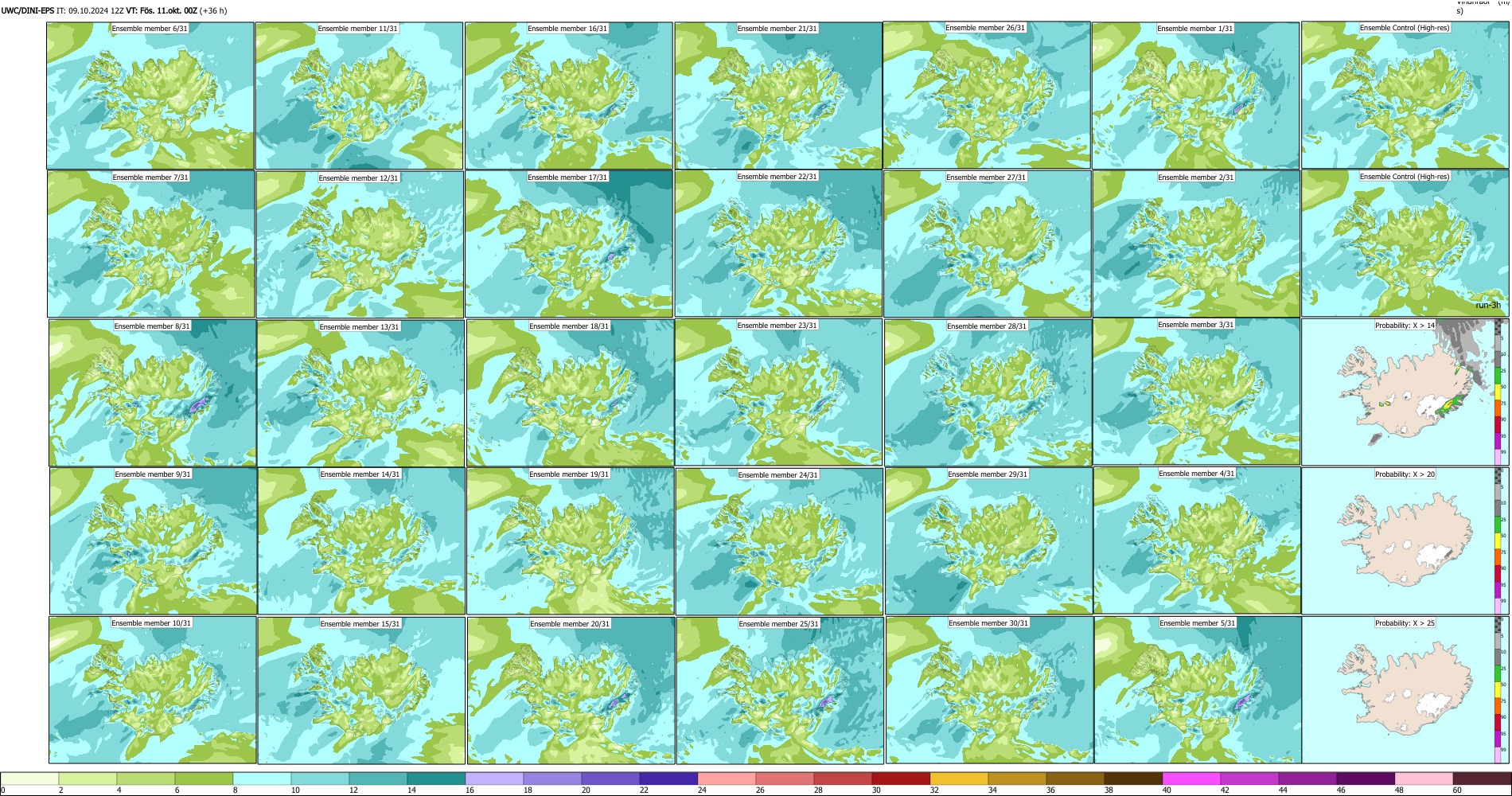Click the Ensemble member 16/31 map

[569, 96]
